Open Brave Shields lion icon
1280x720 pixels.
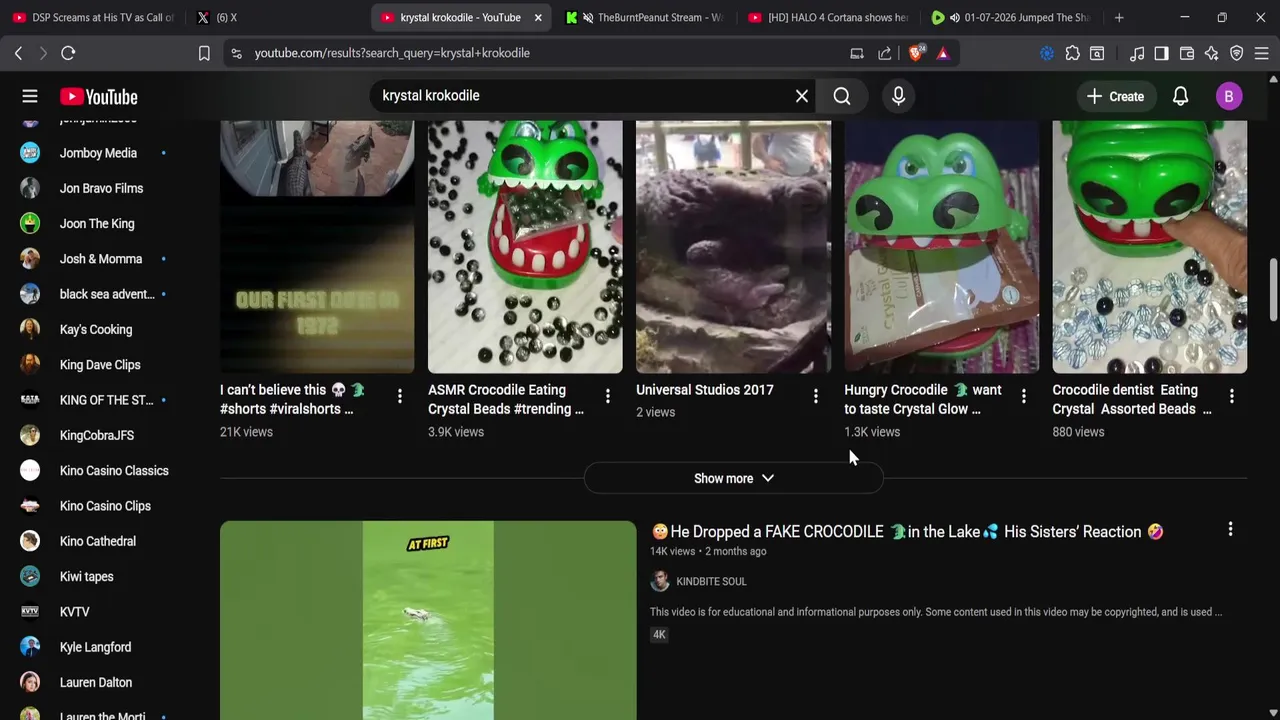coord(916,53)
